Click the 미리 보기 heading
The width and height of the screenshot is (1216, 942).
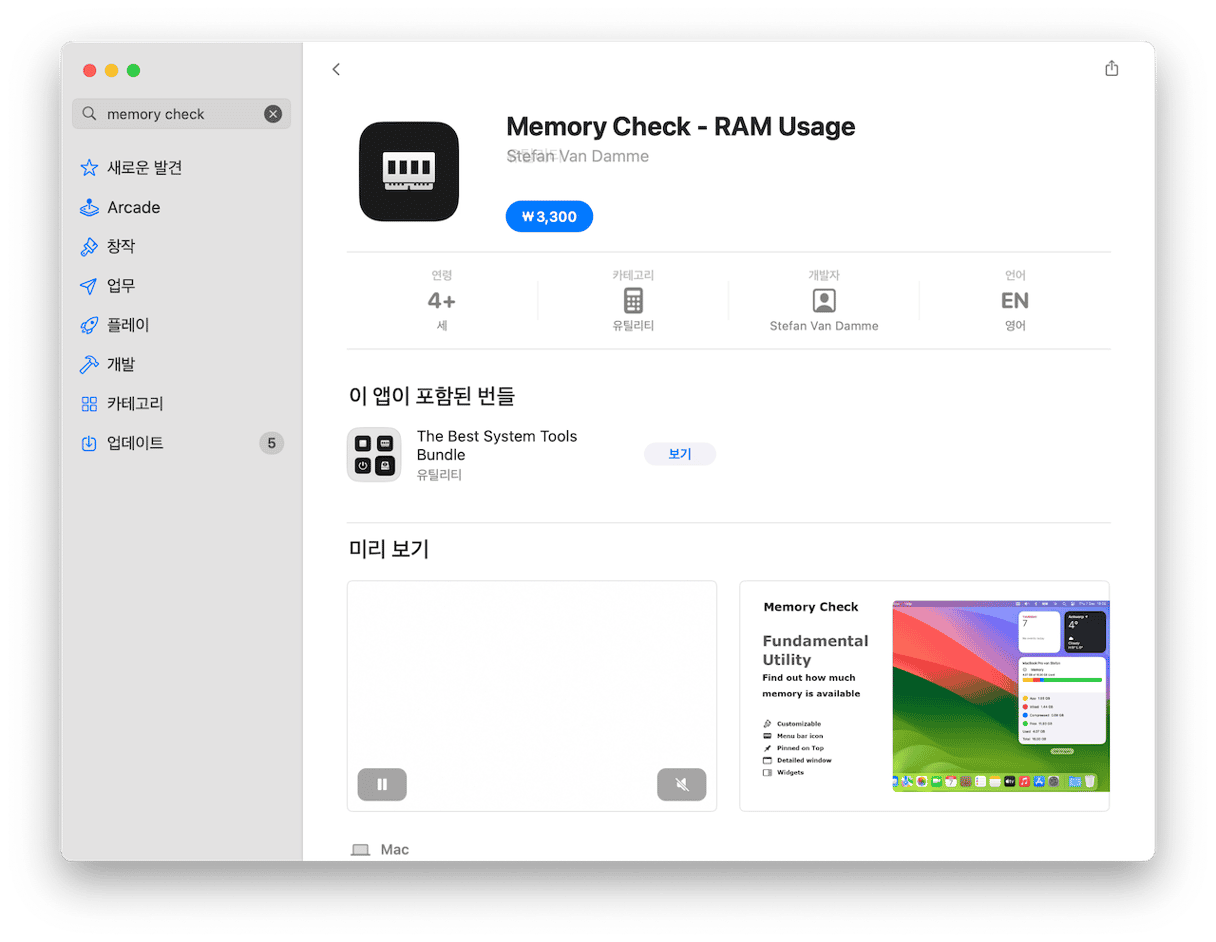(388, 549)
